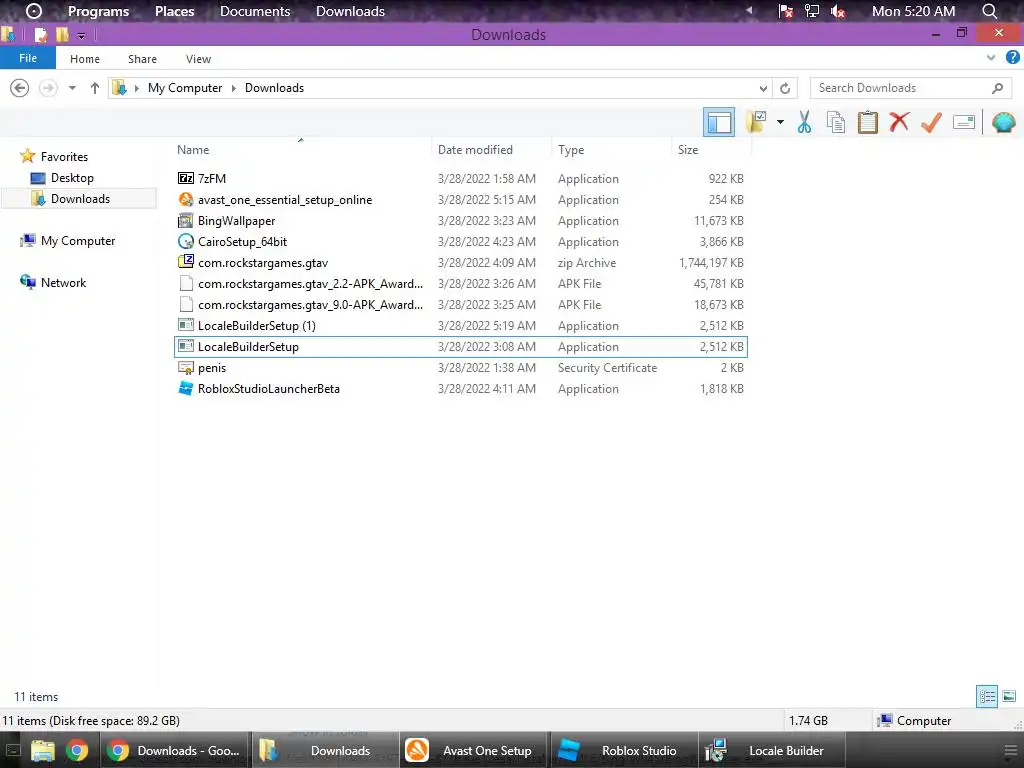This screenshot has width=1024, height=768.
Task: Open the Downloads menu in top panel
Action: [x=350, y=11]
